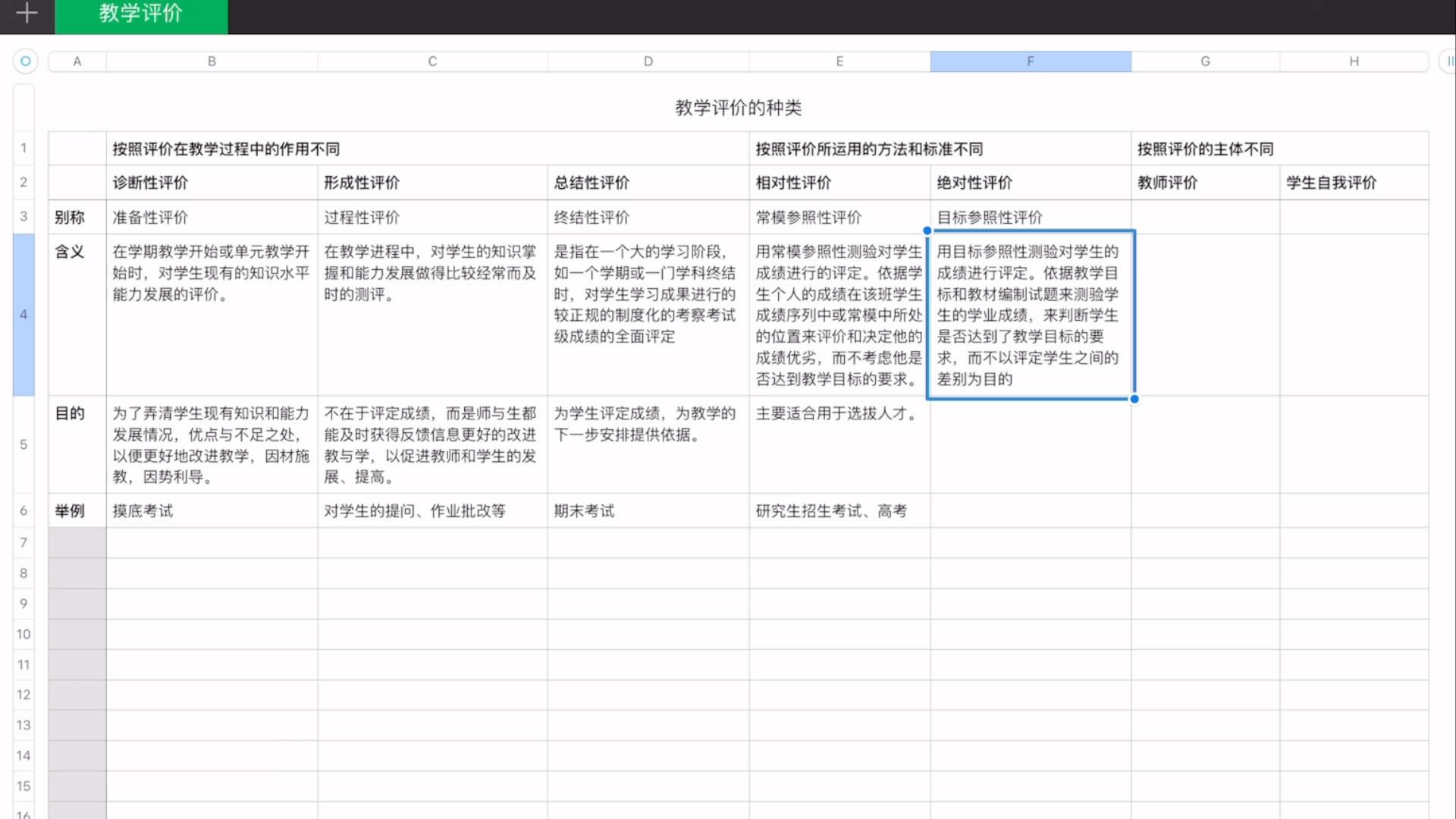Select cell 主要适合用于选拔人才

point(840,444)
